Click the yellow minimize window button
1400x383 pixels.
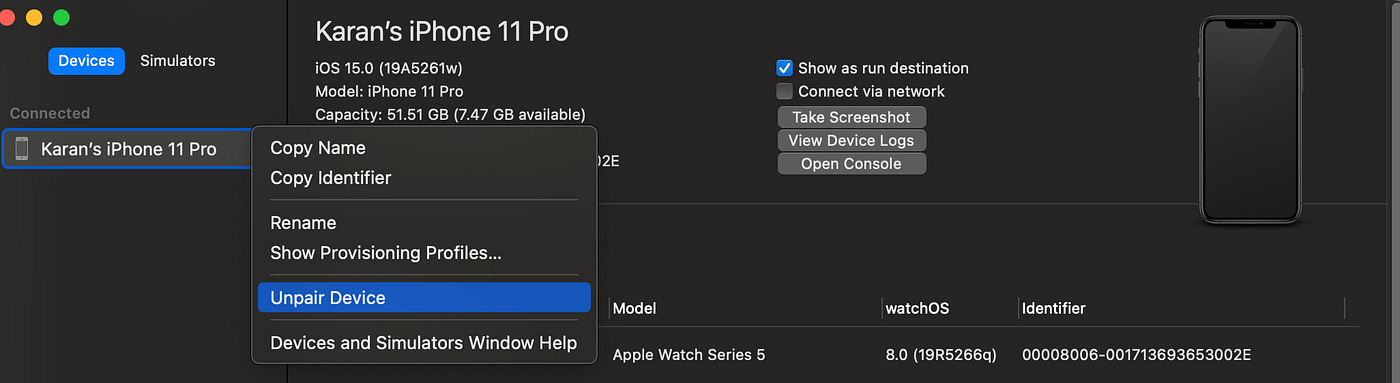coord(34,17)
